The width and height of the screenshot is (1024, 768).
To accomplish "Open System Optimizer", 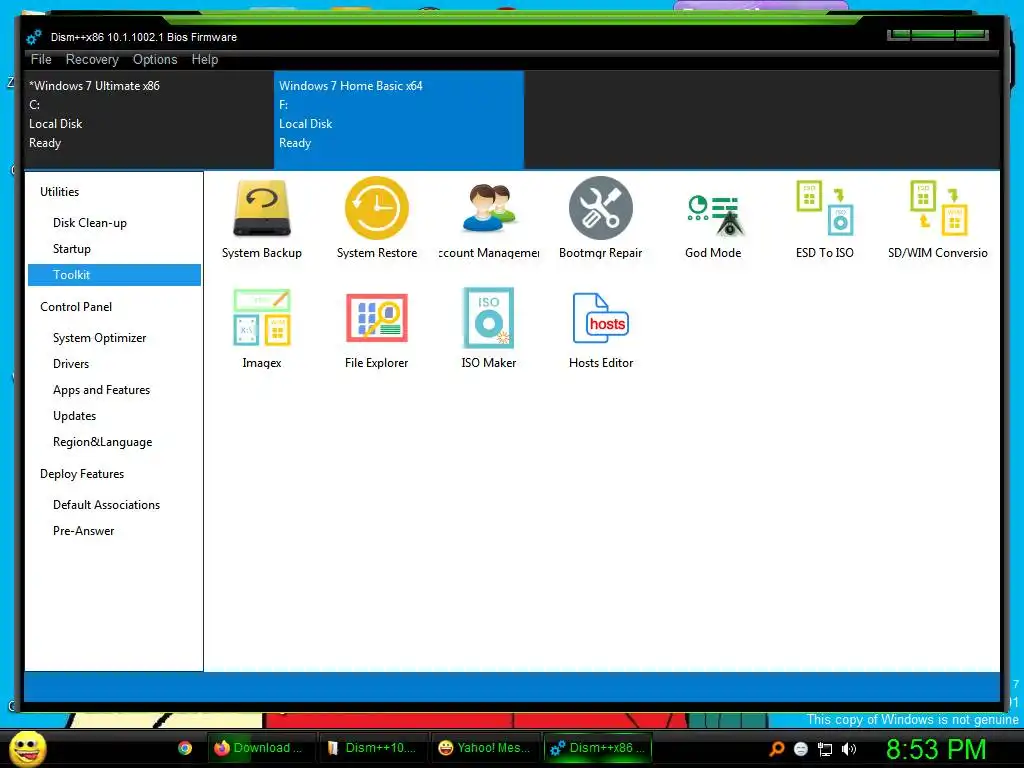I will [99, 338].
